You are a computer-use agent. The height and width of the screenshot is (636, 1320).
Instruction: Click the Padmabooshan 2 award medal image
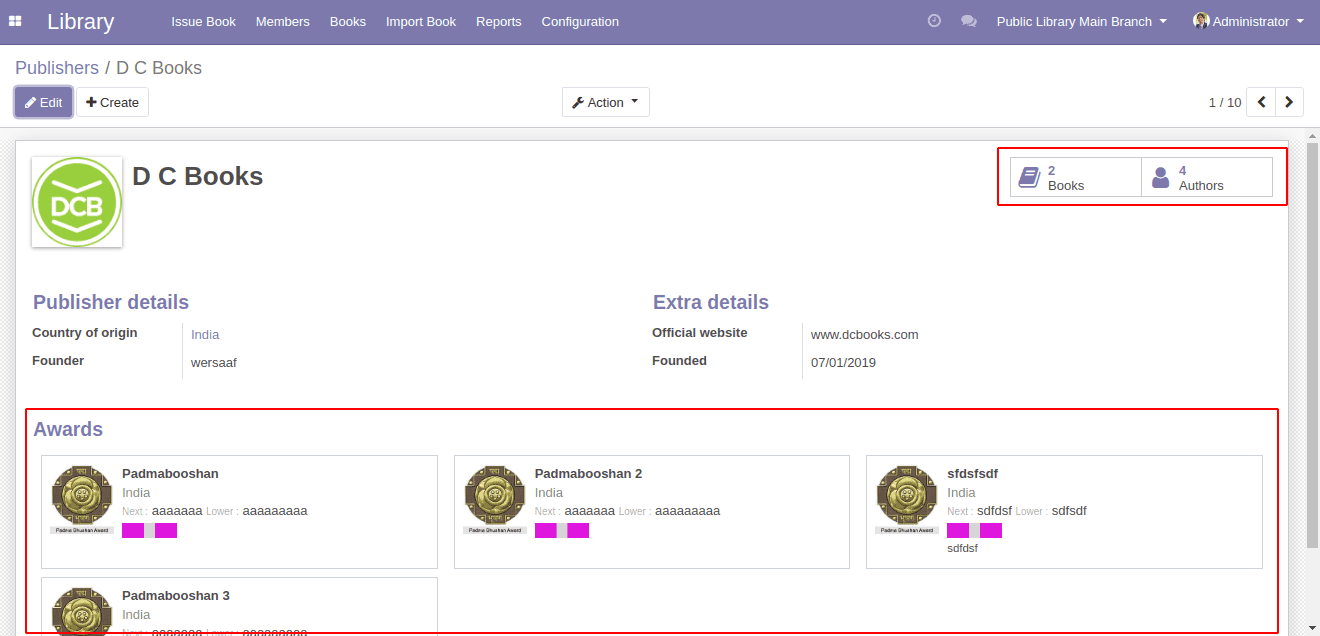494,498
